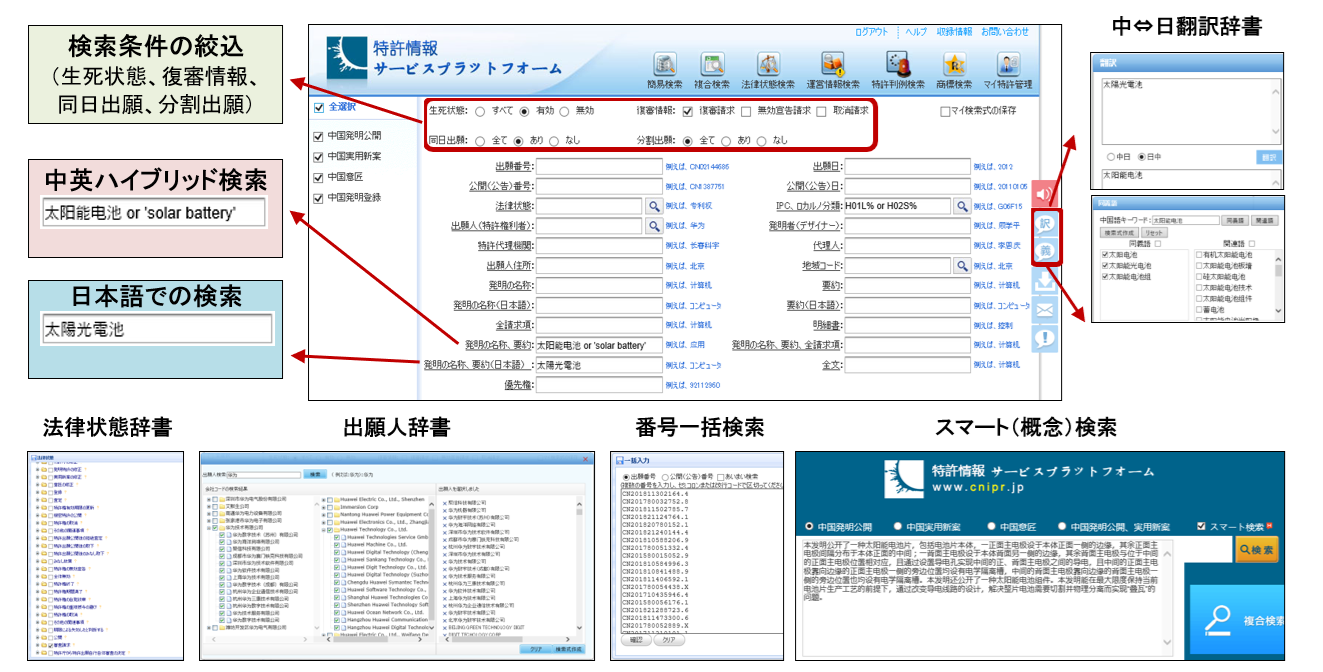Toggle スマート検索 checkbox in smart search
The image size is (1323, 672).
tap(1201, 526)
